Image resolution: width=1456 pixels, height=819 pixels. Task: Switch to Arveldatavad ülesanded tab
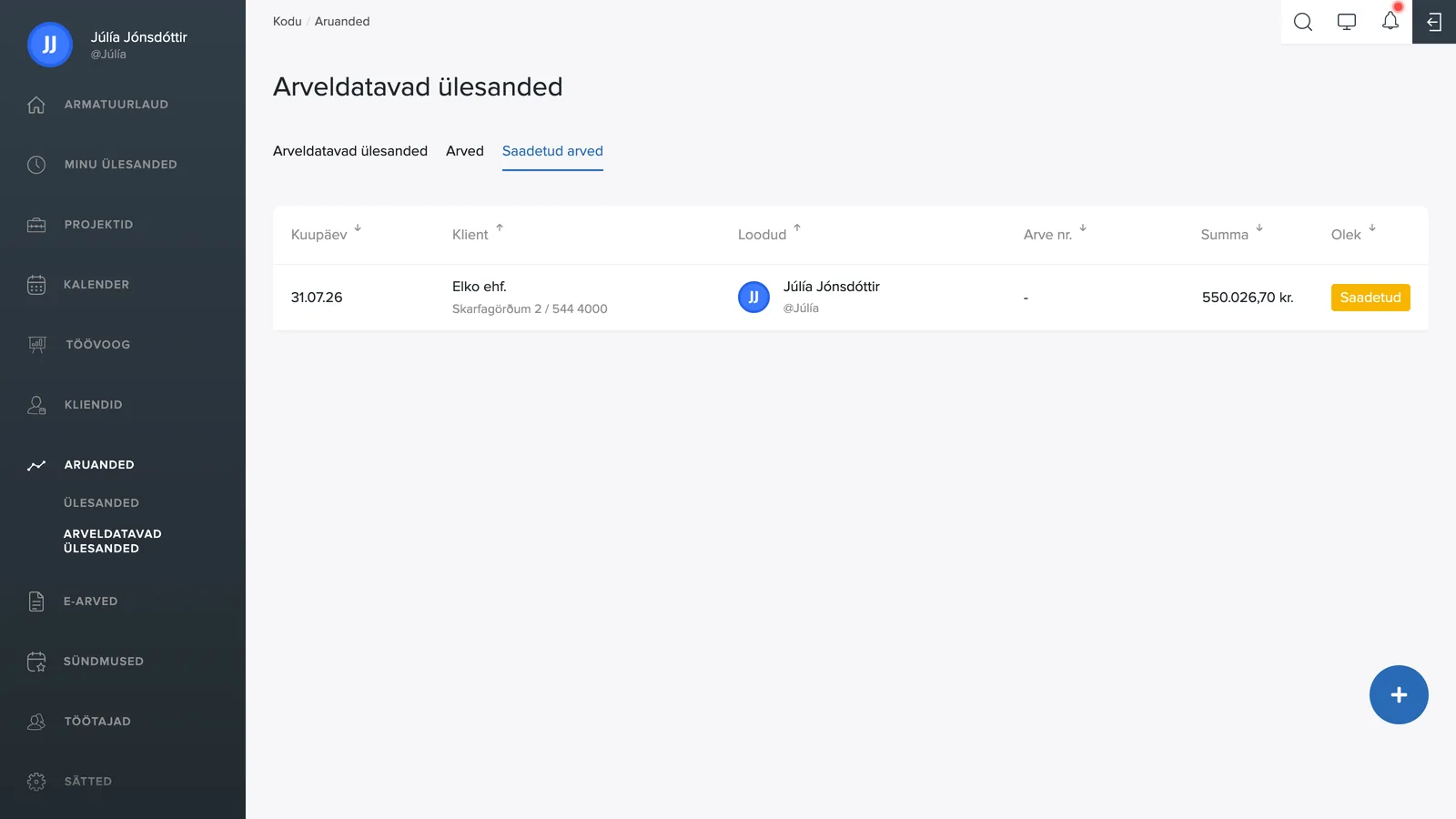(350, 151)
